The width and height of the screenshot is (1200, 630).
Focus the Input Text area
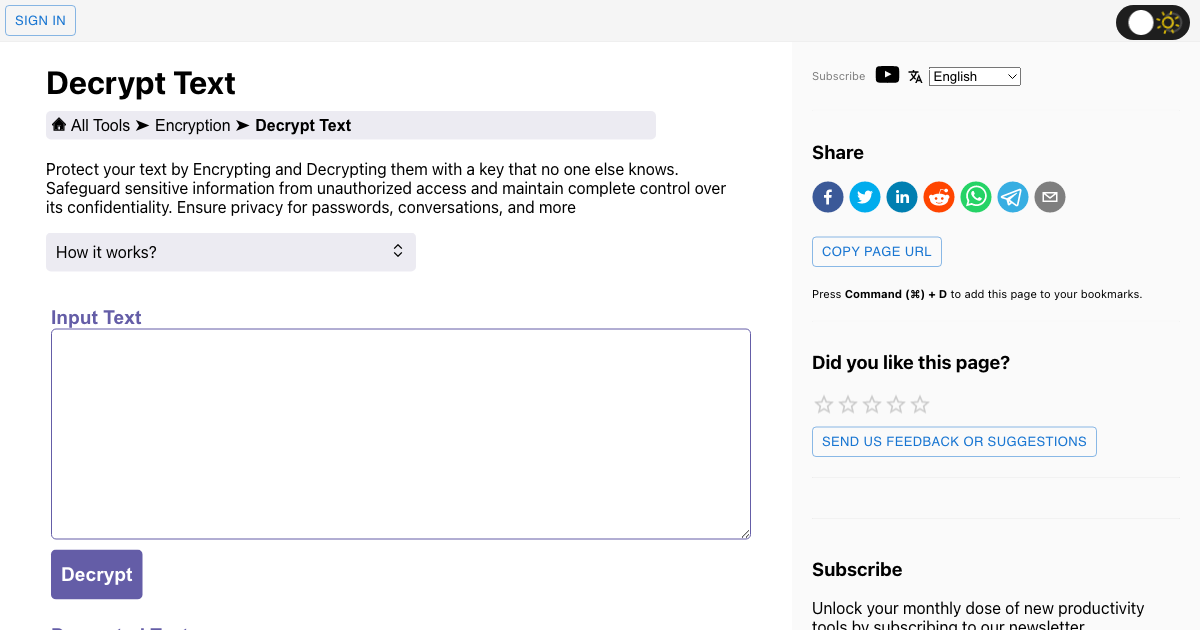click(401, 434)
